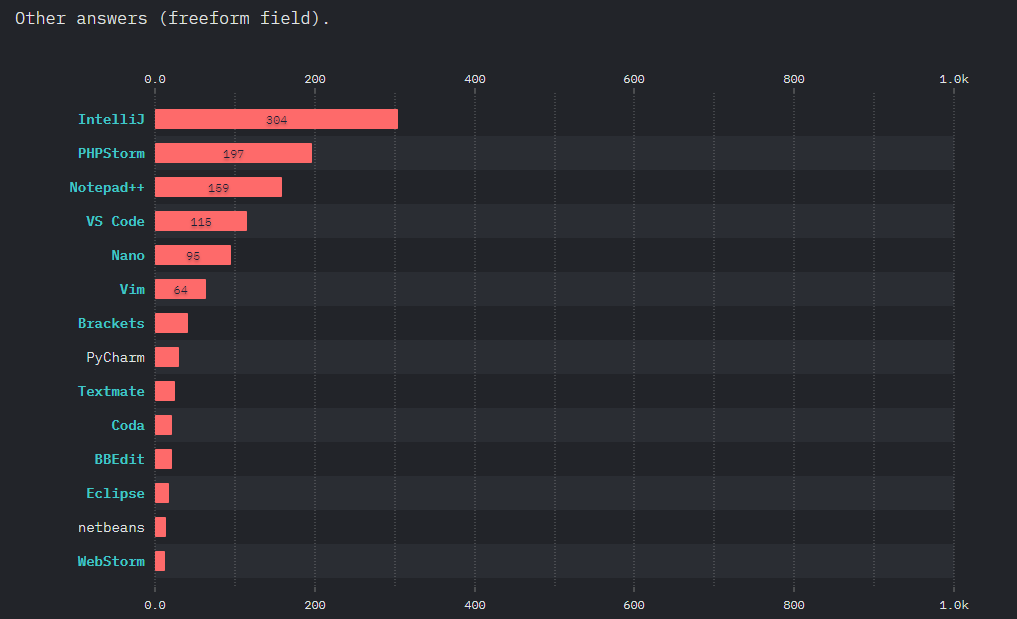
Task: Click the 400 tick on the lower axis
Action: click(475, 605)
